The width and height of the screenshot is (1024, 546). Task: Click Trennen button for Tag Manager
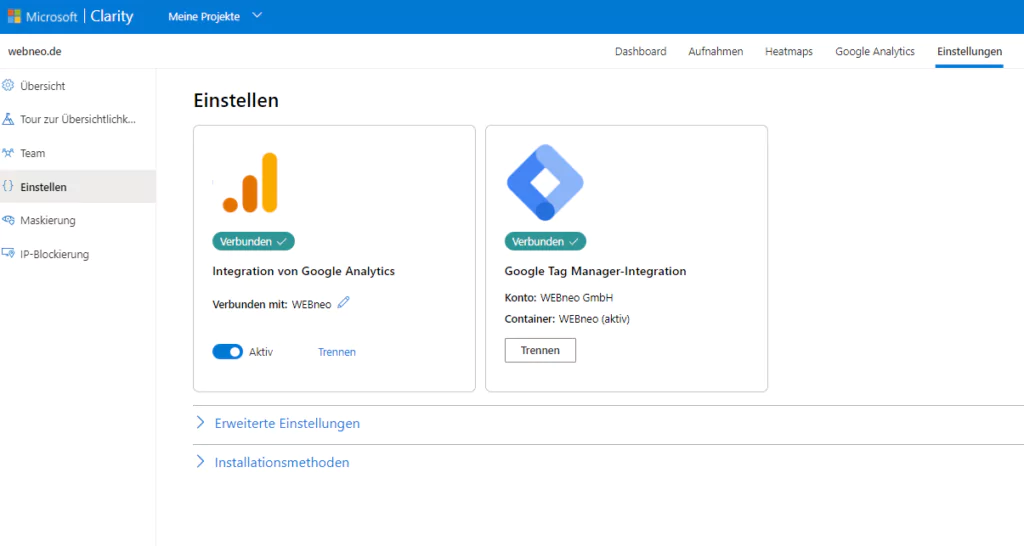click(x=540, y=350)
